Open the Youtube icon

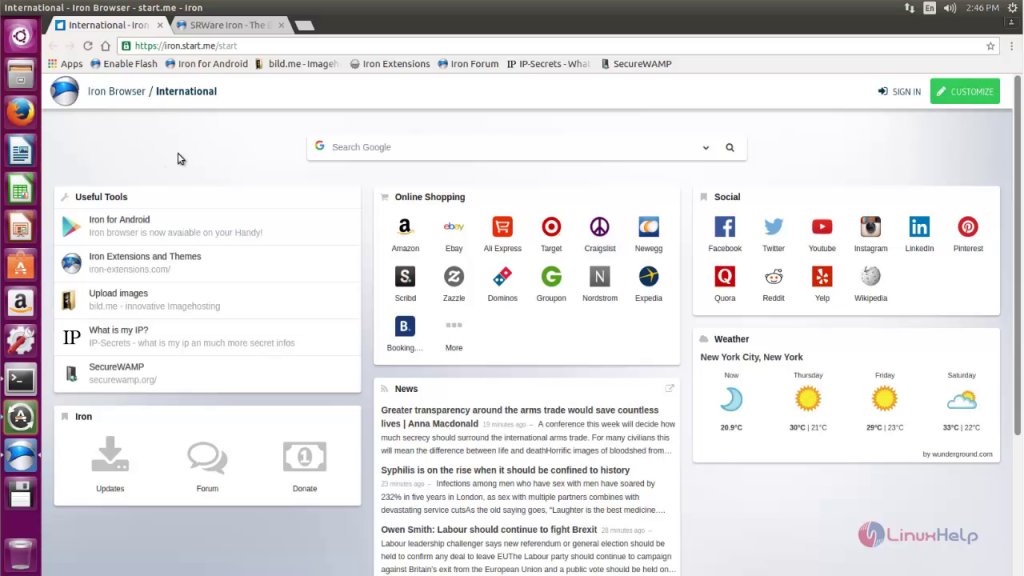[822, 227]
